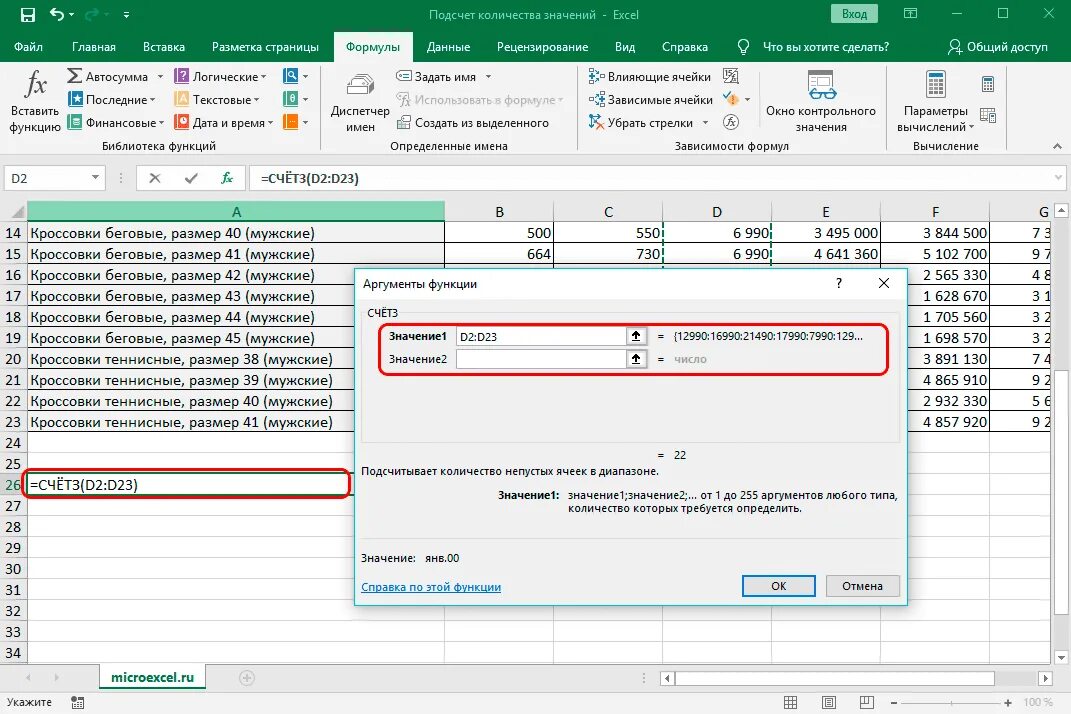
Task: Click the dialog help question mark
Action: [839, 283]
